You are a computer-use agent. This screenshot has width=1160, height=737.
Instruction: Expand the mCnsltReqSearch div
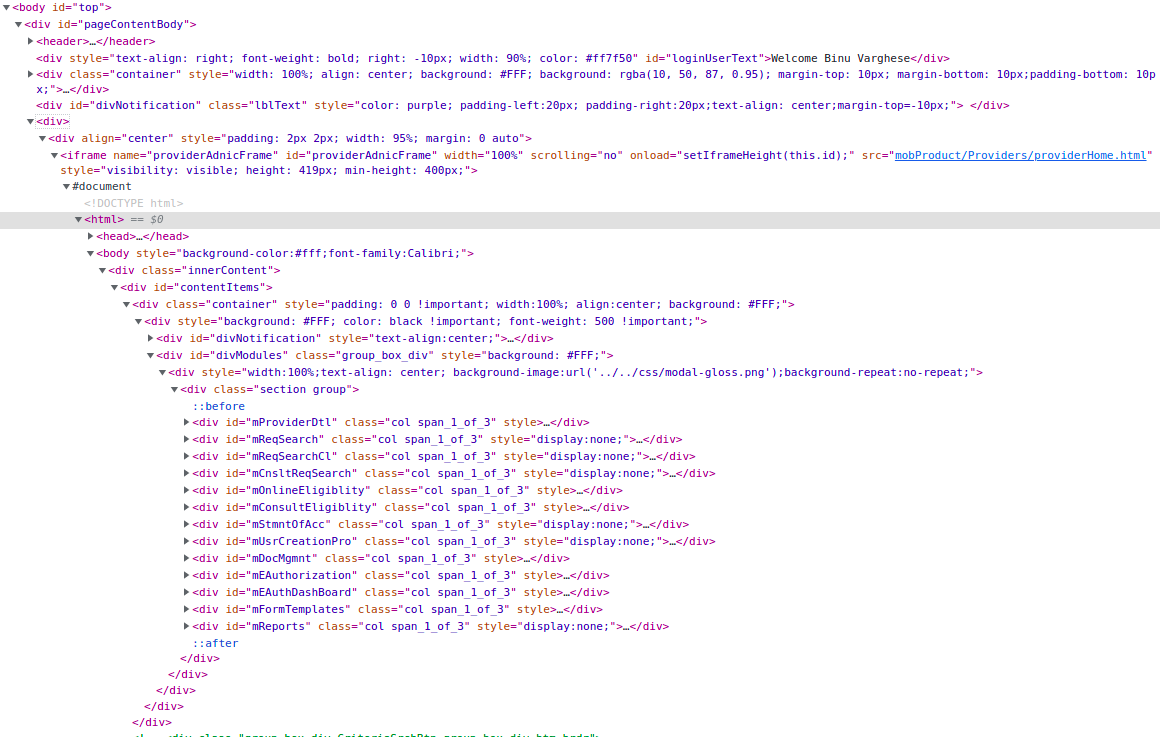[x=186, y=473]
